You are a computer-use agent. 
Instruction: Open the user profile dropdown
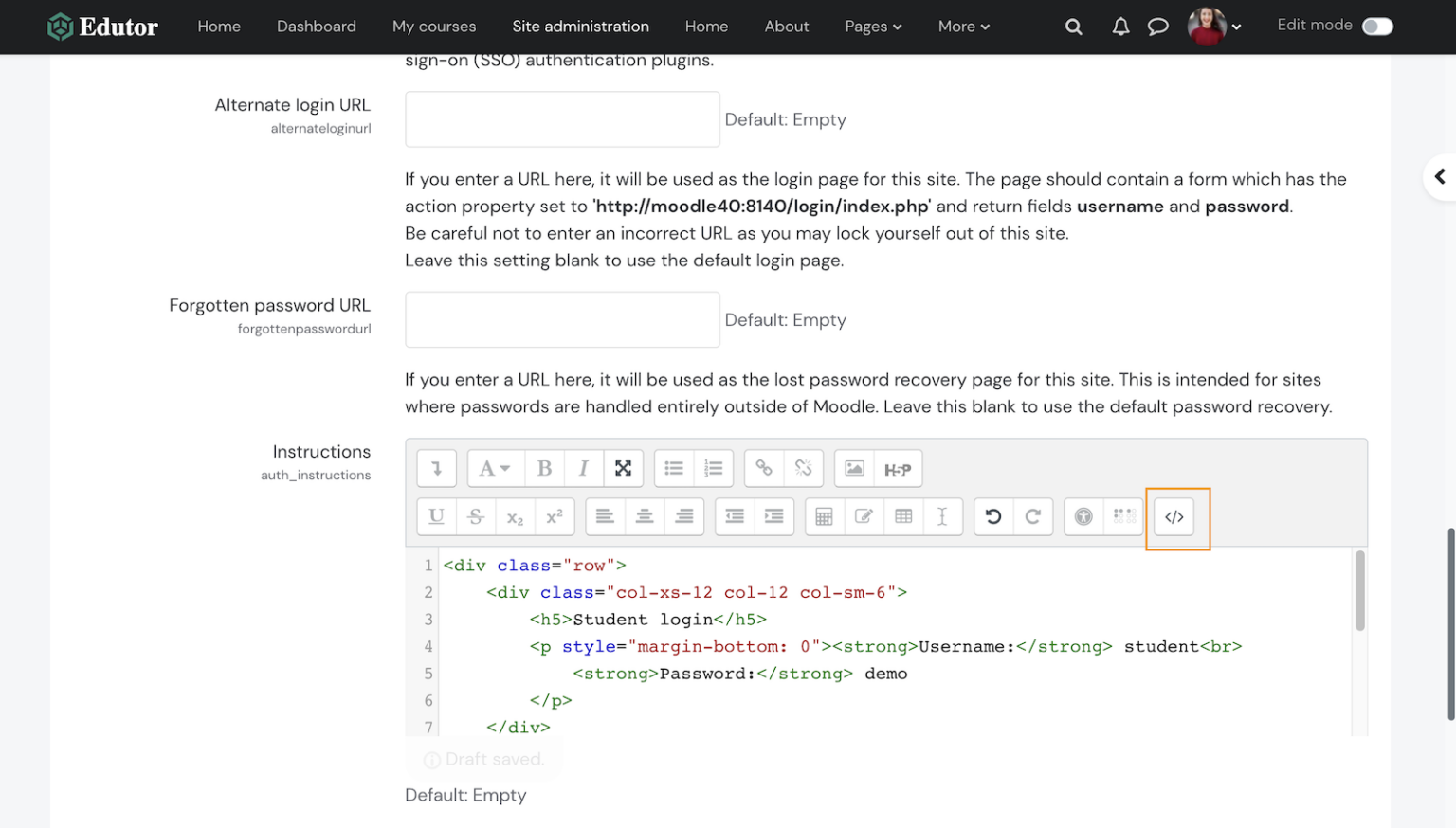point(1214,27)
